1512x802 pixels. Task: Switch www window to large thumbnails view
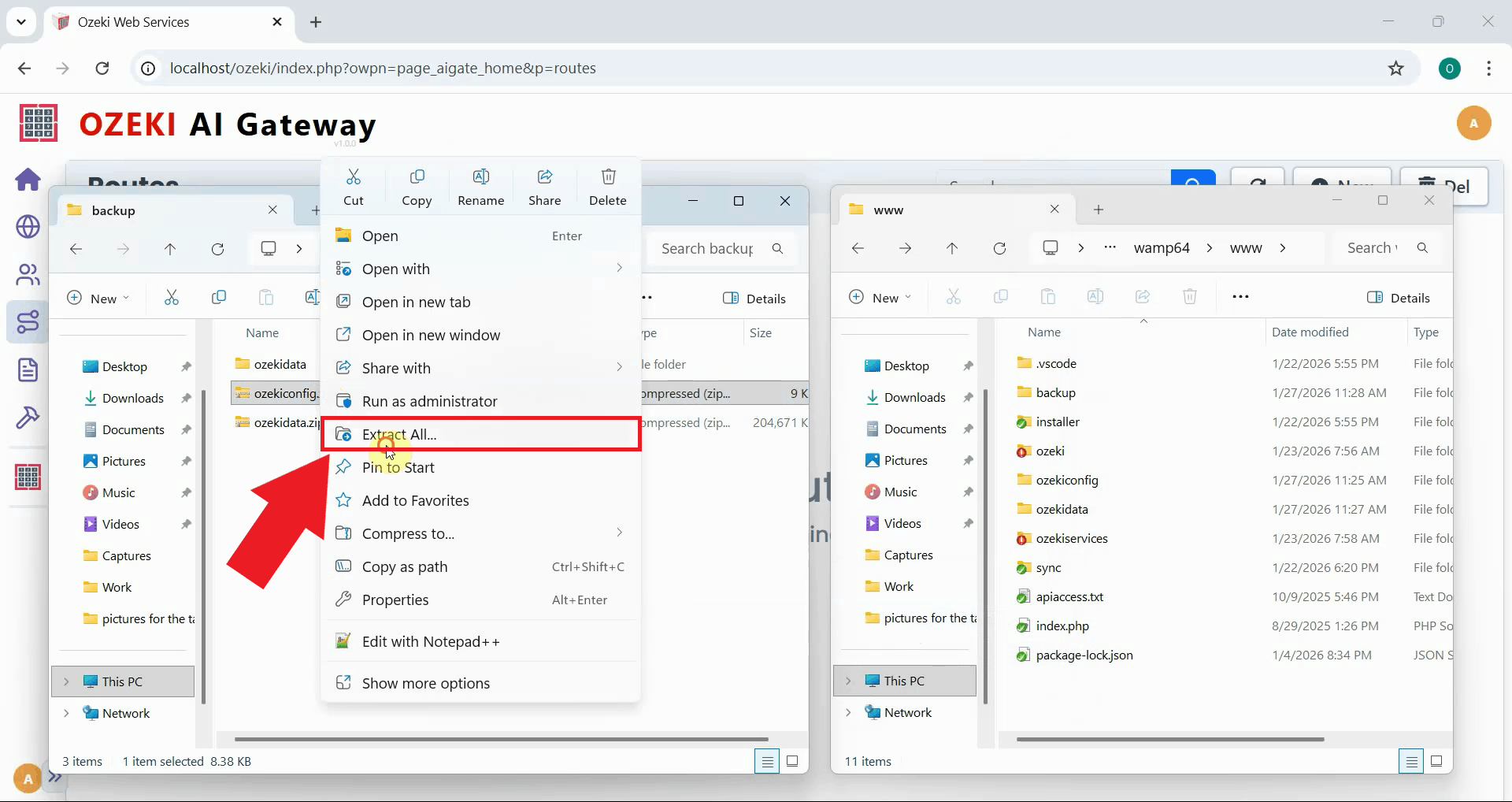click(x=1436, y=761)
